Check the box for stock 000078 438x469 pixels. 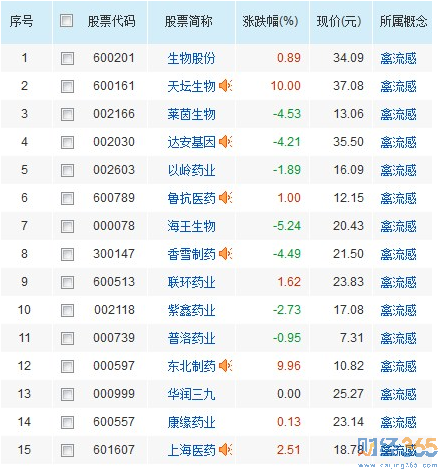67,226
